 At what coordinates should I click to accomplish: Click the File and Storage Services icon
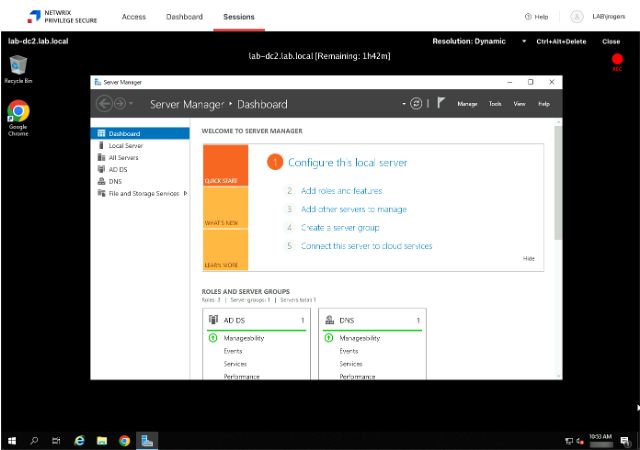tap(102, 193)
